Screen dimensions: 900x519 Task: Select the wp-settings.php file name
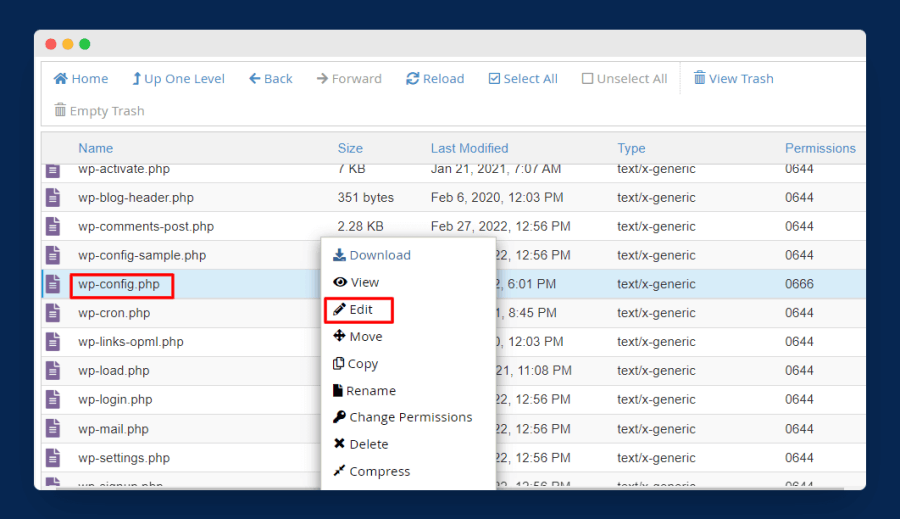pos(124,458)
